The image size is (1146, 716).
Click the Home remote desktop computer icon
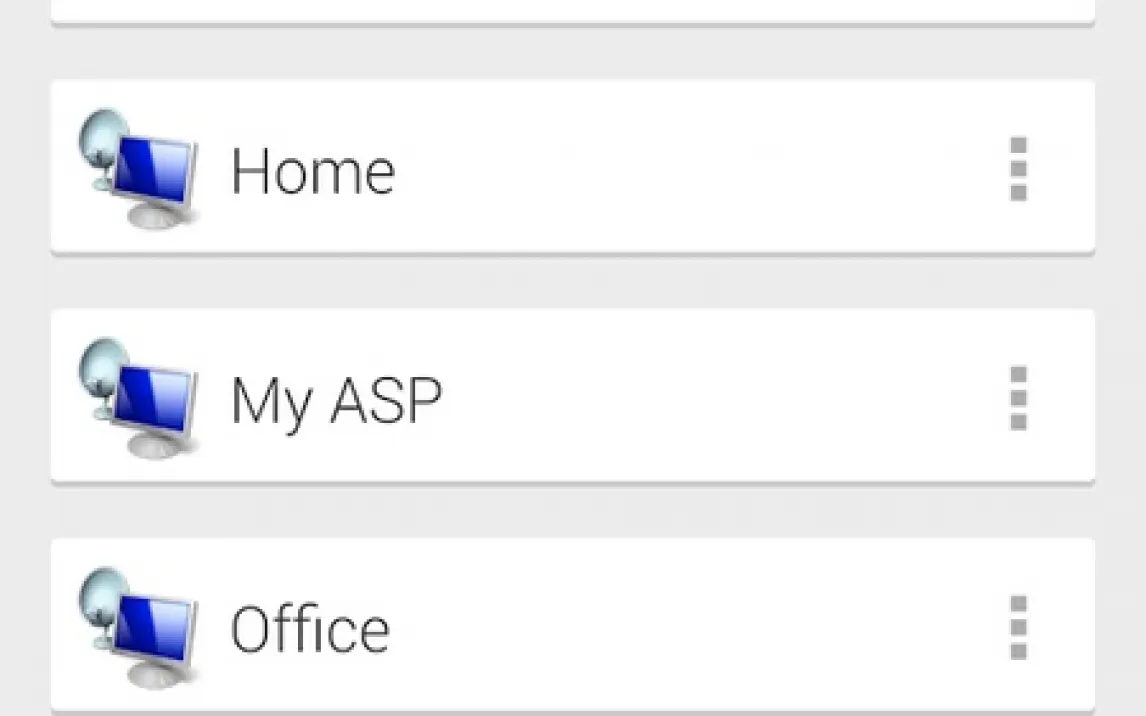coord(137,168)
